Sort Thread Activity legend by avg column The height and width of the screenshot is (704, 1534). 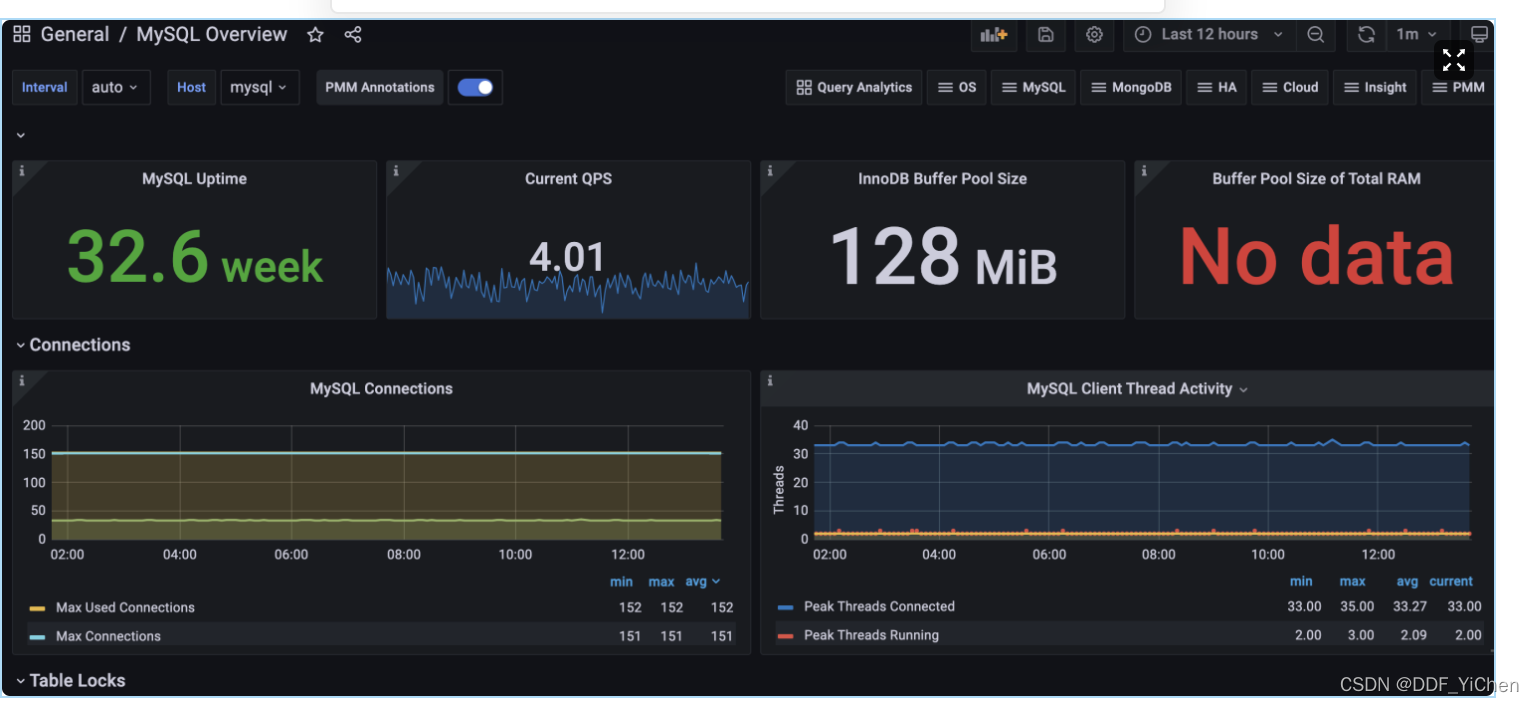pos(1408,581)
